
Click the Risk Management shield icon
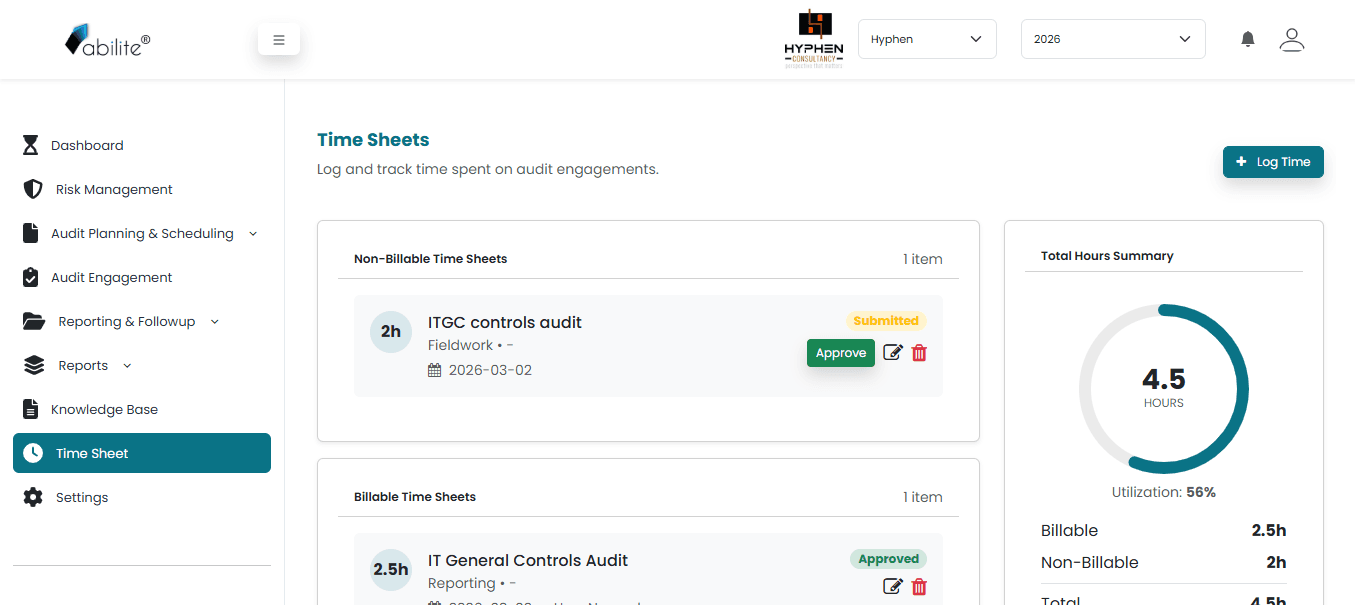tap(33, 189)
